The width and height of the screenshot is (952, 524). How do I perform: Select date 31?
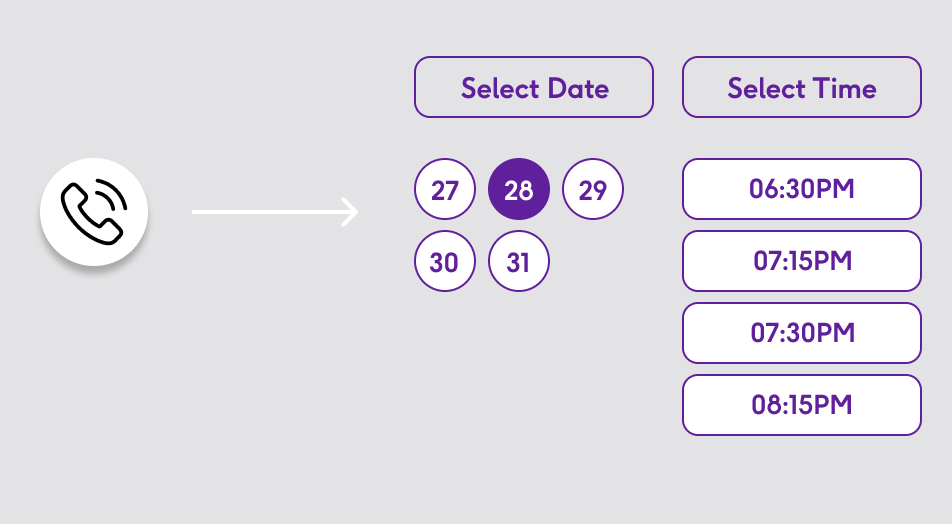pos(519,262)
